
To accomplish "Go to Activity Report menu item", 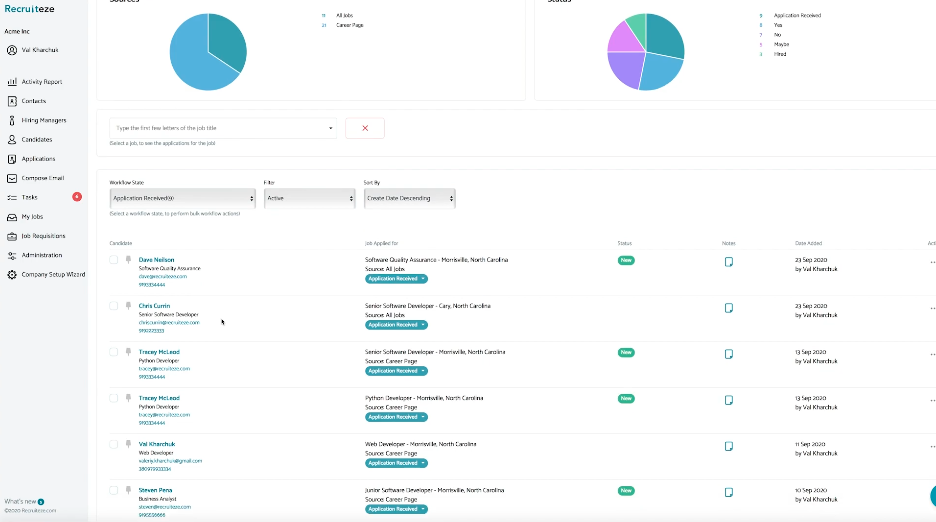I will point(42,82).
